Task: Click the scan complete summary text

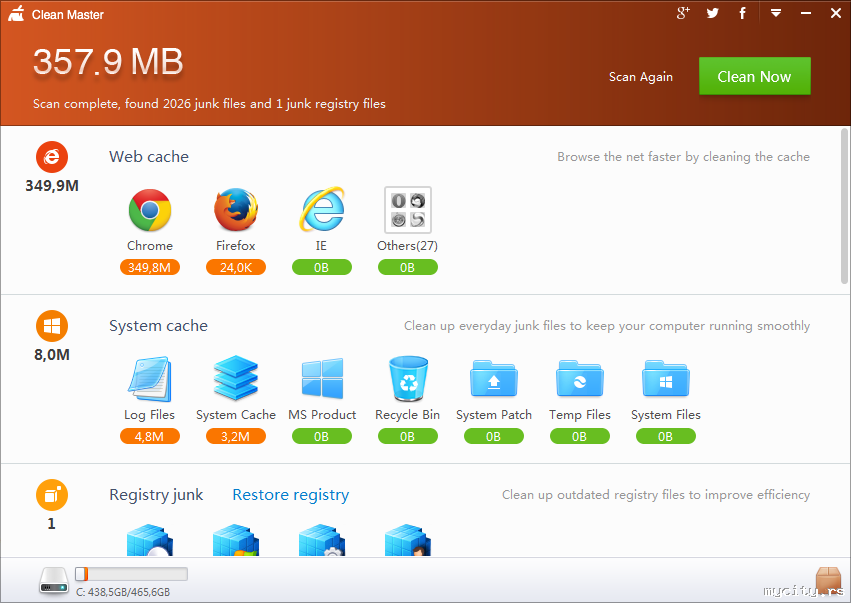Action: (209, 104)
